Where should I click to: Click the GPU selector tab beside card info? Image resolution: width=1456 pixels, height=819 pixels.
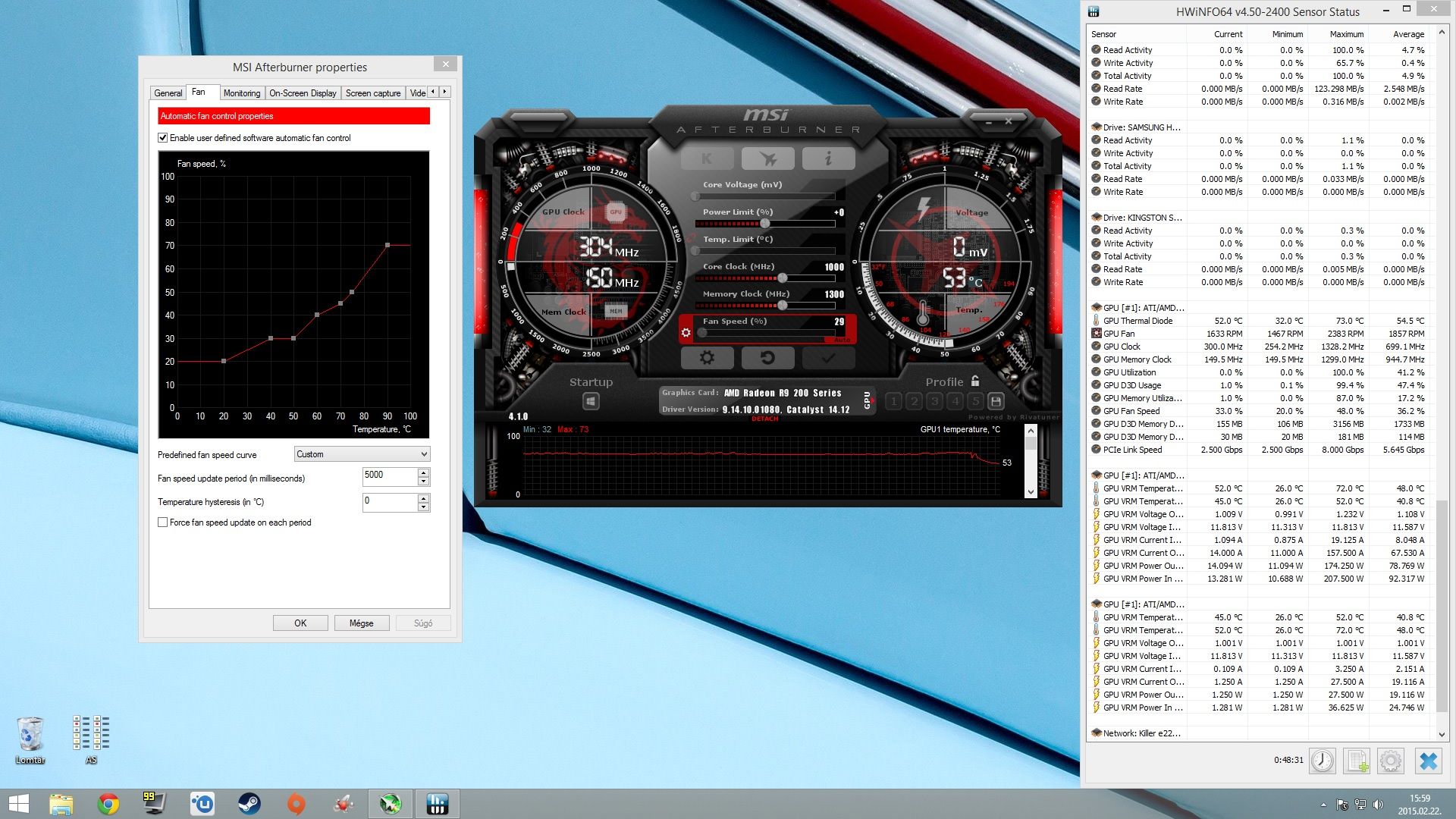point(868,400)
